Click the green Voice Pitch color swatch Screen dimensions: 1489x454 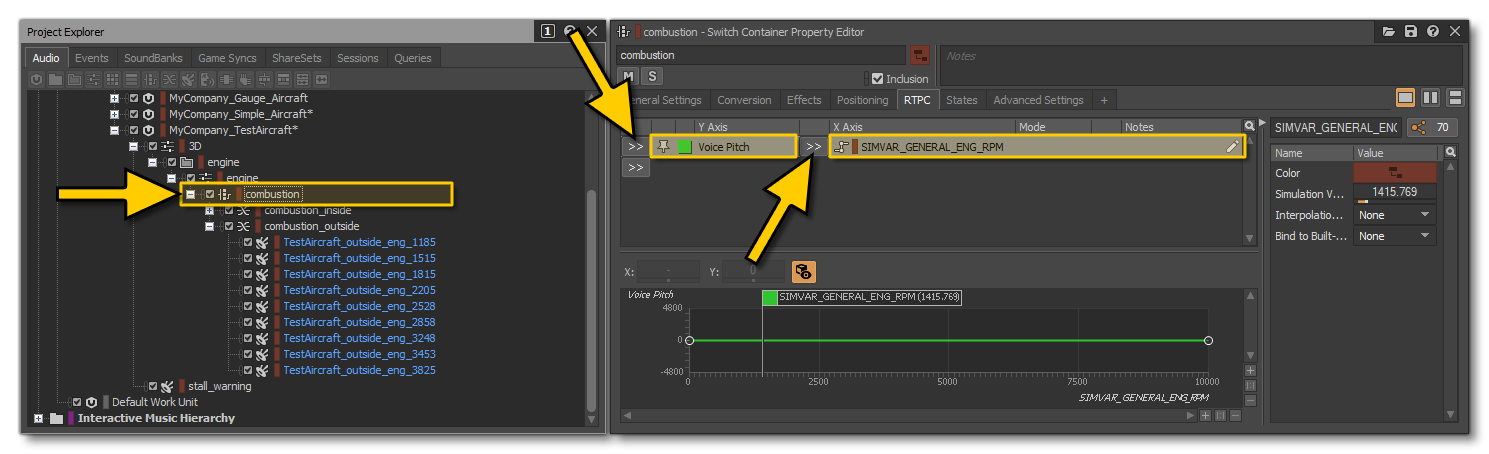[685, 147]
